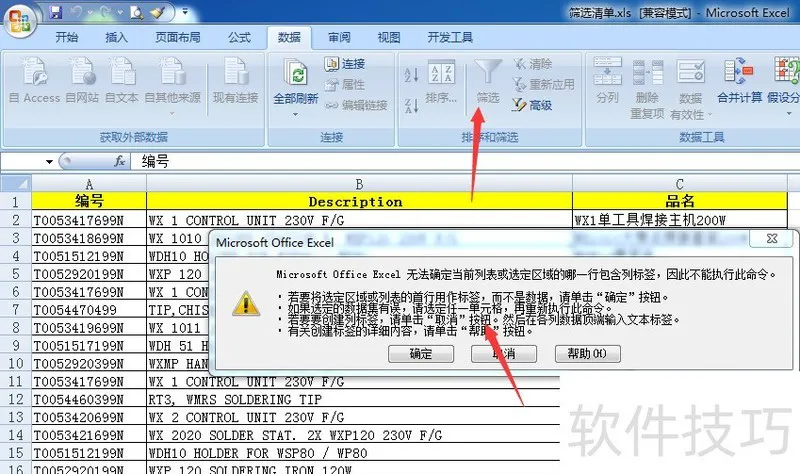This screenshot has height=474, width=800.
Task: Click the formula bar showing 编号
Action: click(464, 162)
